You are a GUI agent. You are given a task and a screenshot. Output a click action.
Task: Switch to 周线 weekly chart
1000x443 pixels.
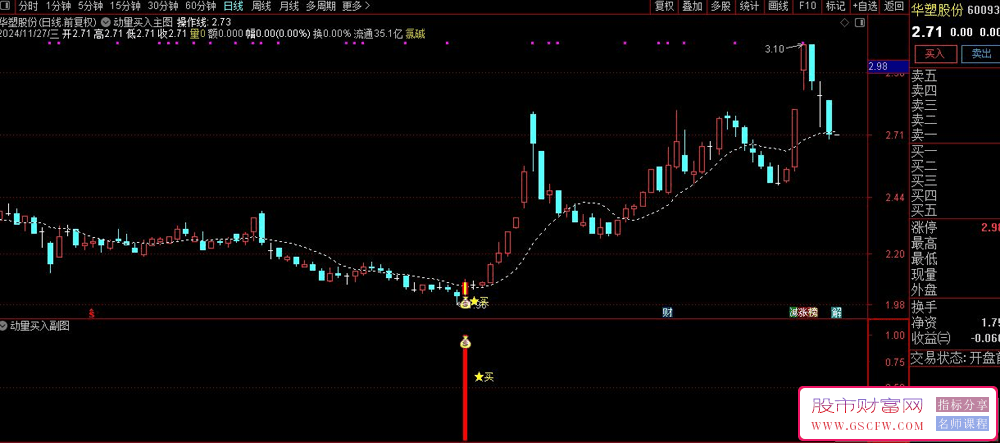(261, 6)
